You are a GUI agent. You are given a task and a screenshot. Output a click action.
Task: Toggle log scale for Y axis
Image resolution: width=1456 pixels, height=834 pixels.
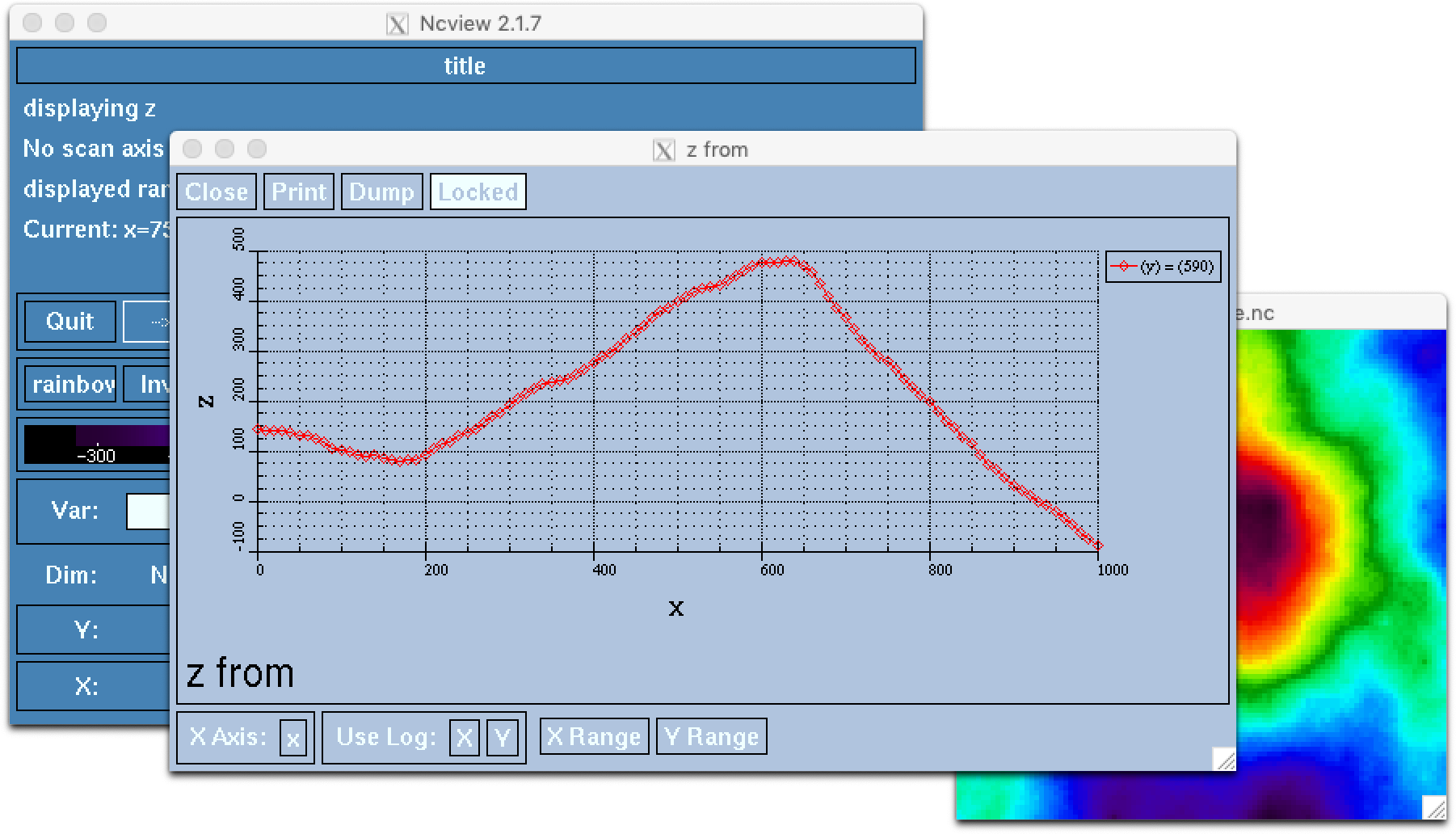[x=502, y=737]
